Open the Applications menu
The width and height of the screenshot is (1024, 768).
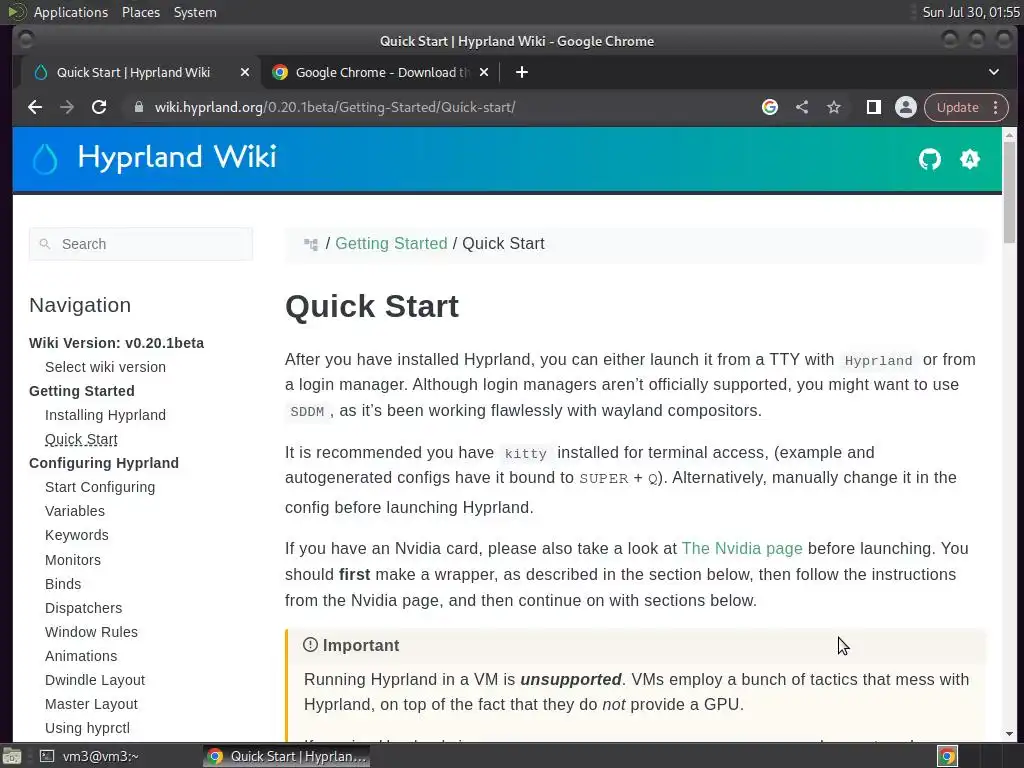(x=71, y=12)
